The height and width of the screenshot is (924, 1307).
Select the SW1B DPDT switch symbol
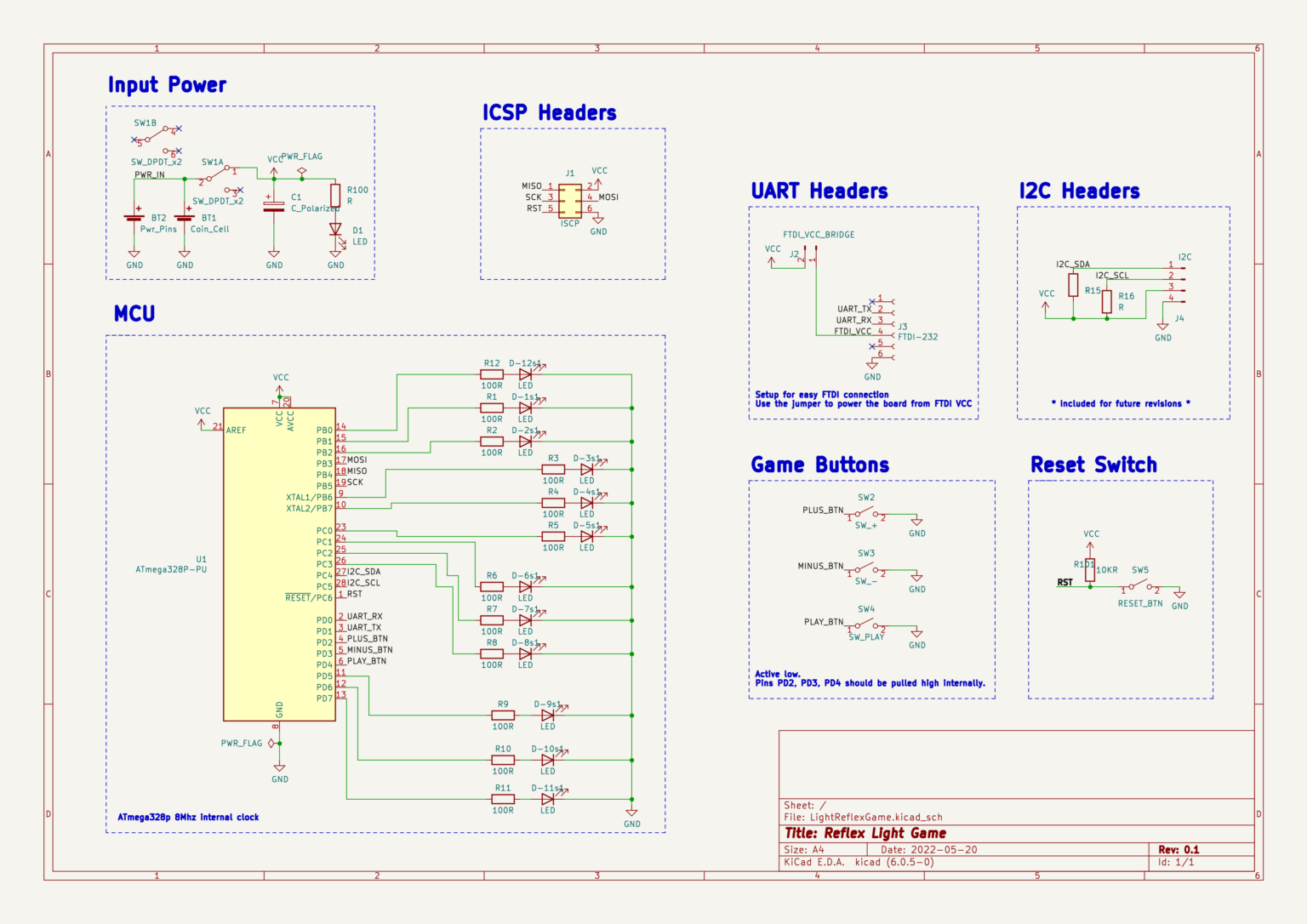[x=157, y=139]
